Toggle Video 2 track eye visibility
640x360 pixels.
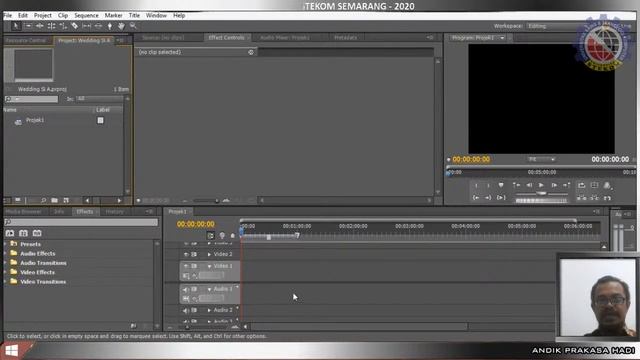(186, 254)
